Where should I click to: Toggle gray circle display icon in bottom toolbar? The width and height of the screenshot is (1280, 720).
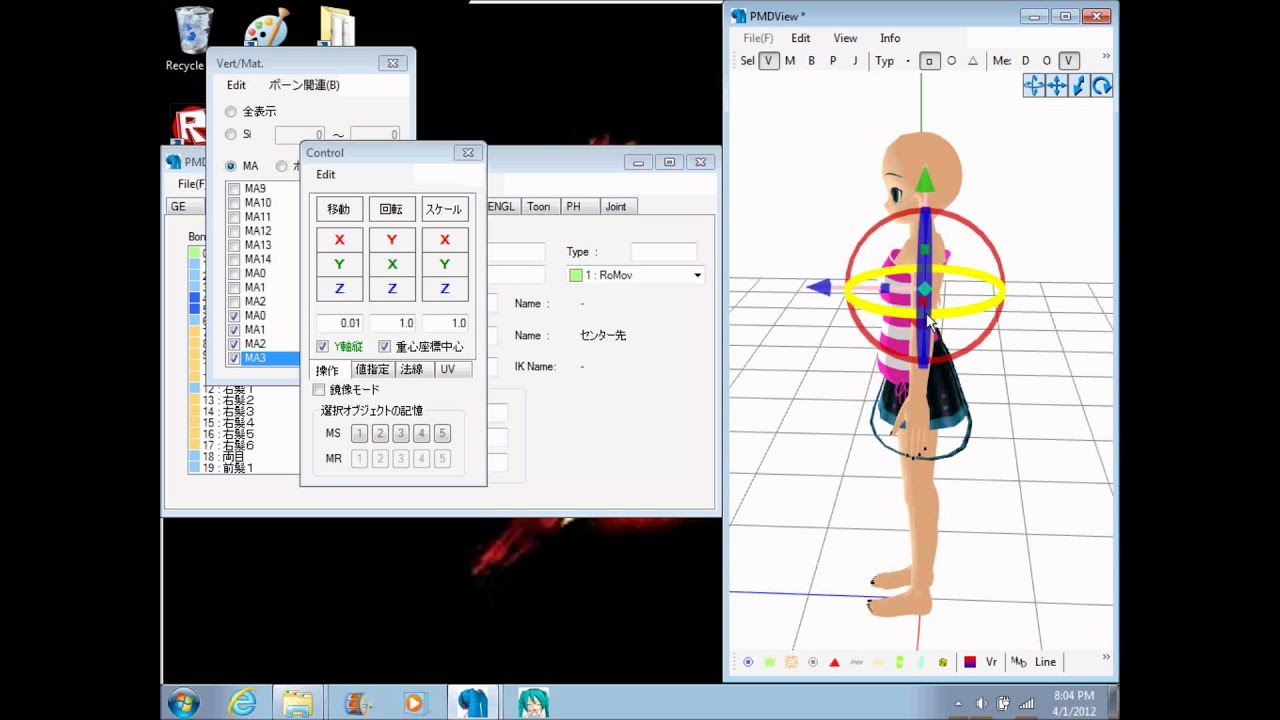[x=813, y=662]
